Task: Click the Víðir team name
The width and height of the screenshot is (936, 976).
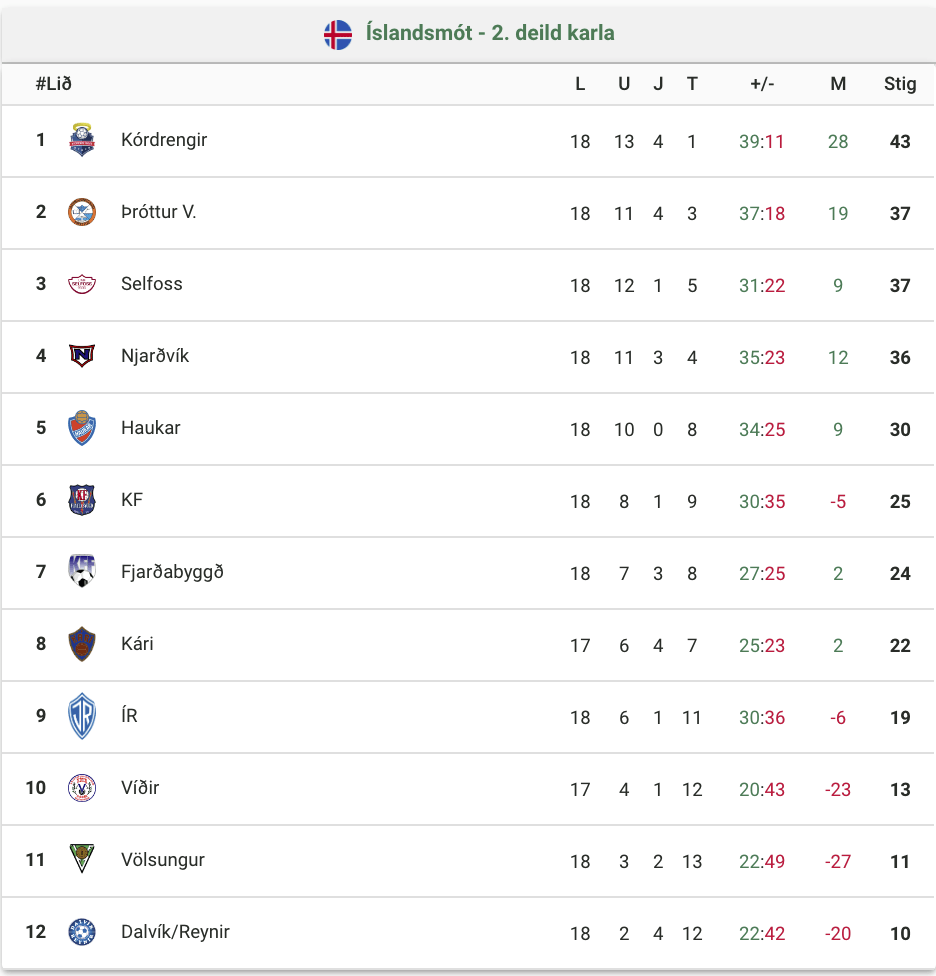Action: click(x=140, y=787)
